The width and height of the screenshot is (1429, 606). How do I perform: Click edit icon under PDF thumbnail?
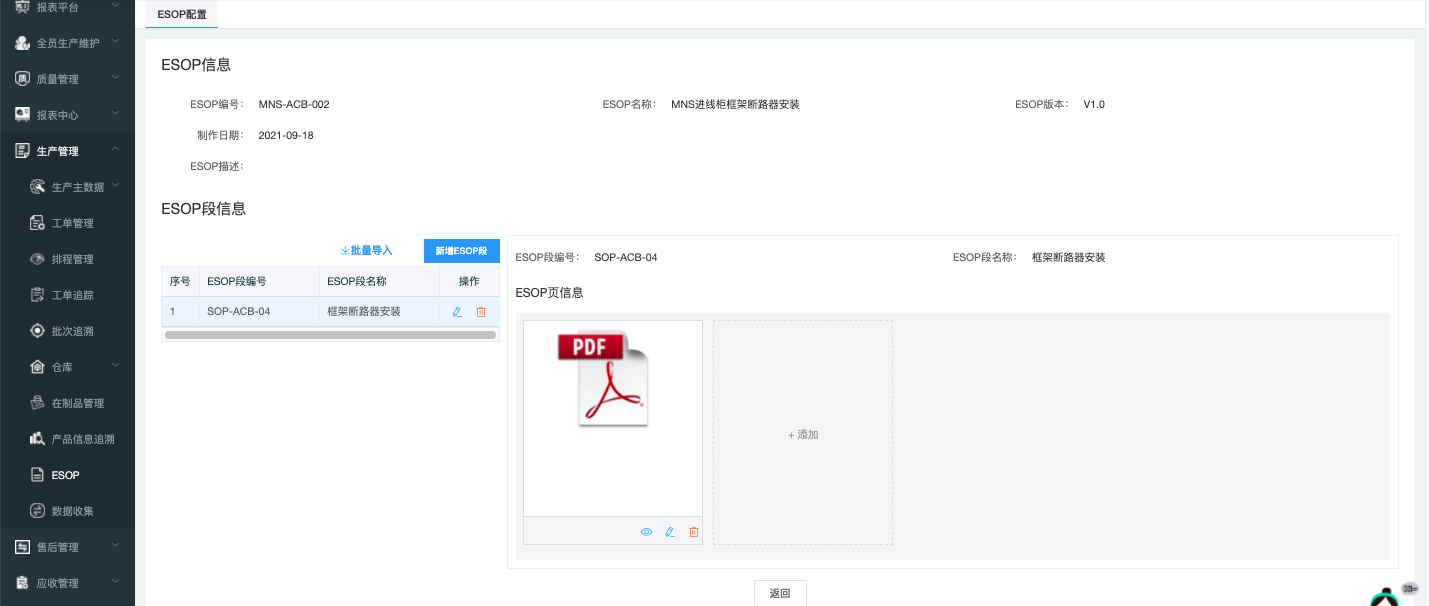coord(670,532)
